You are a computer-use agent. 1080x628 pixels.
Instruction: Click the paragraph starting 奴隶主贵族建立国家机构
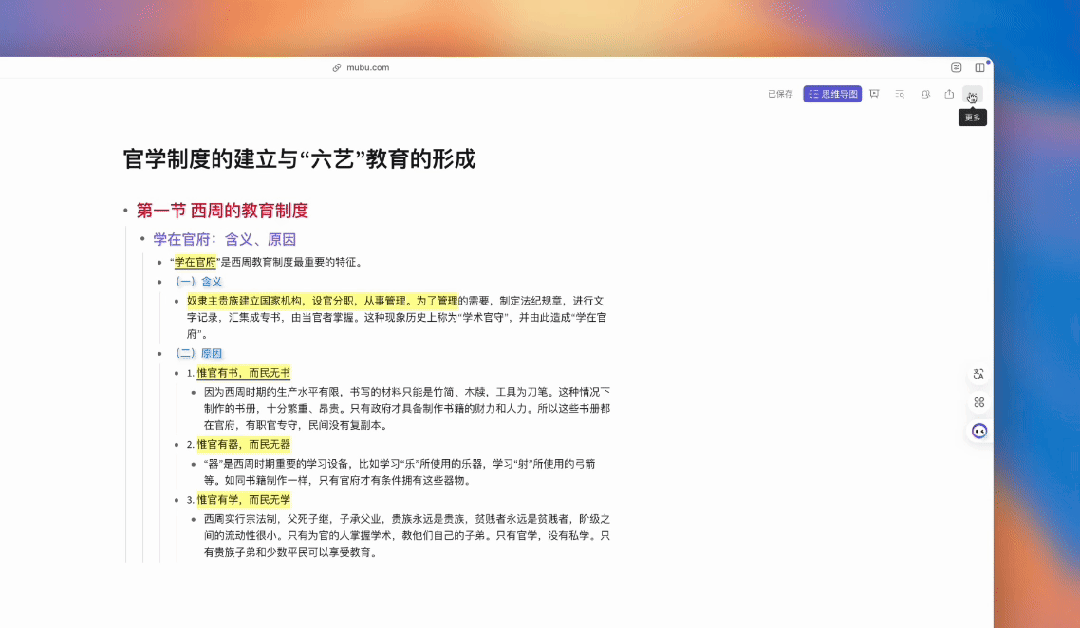(x=397, y=317)
